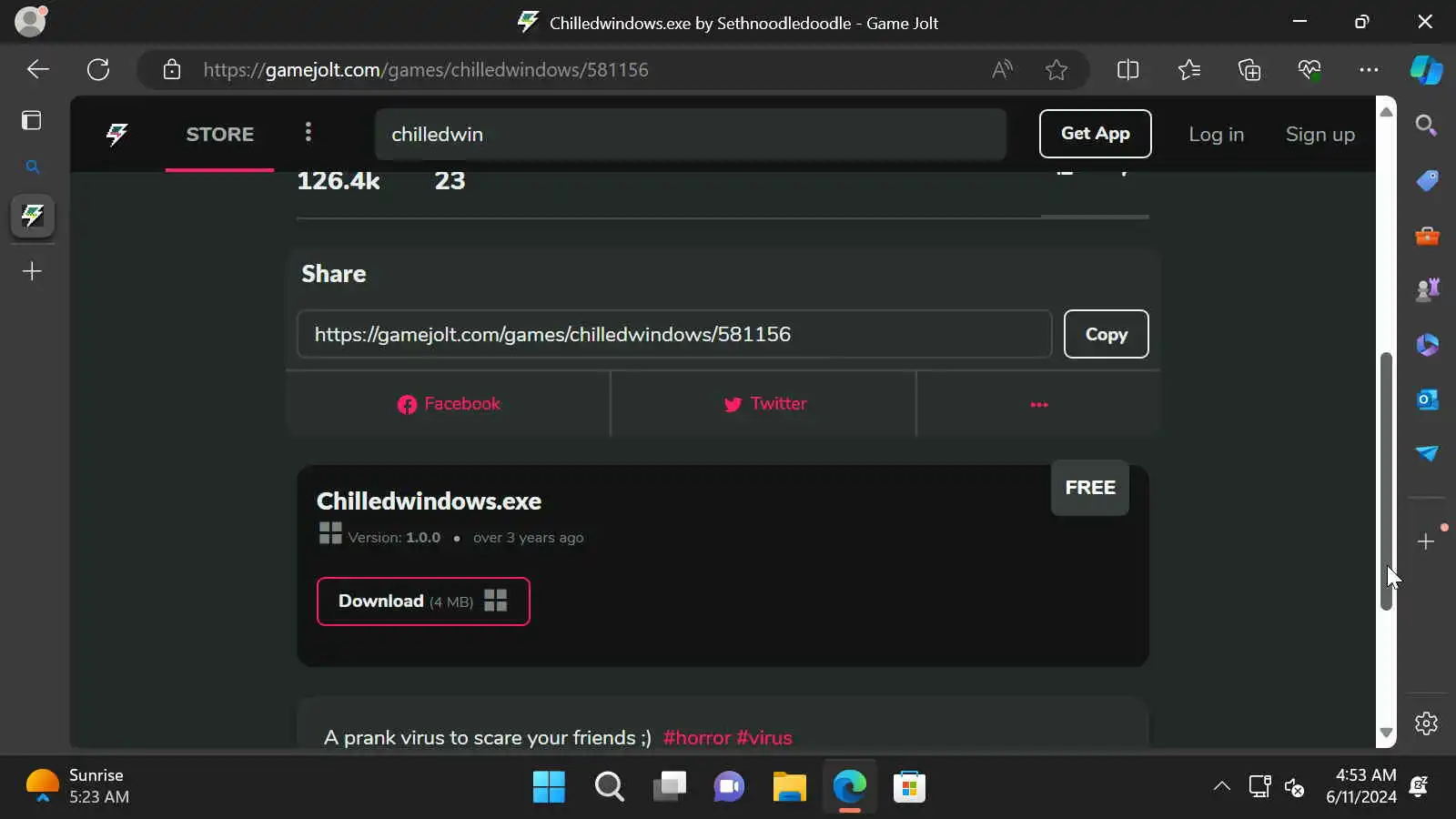Turn on Read aloud
1456x819 pixels.
click(1002, 70)
